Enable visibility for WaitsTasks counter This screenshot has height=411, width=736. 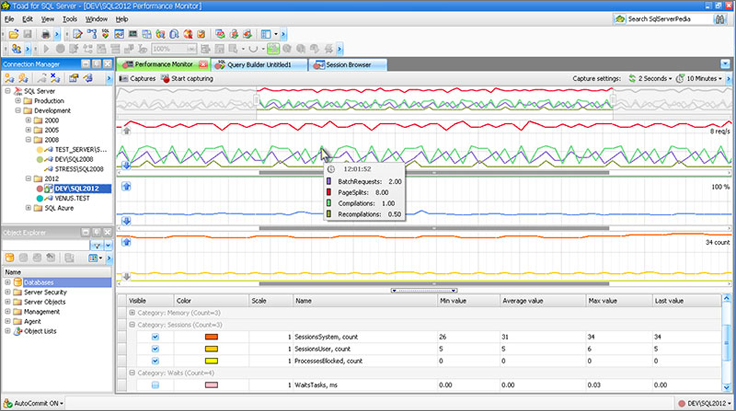(x=155, y=384)
